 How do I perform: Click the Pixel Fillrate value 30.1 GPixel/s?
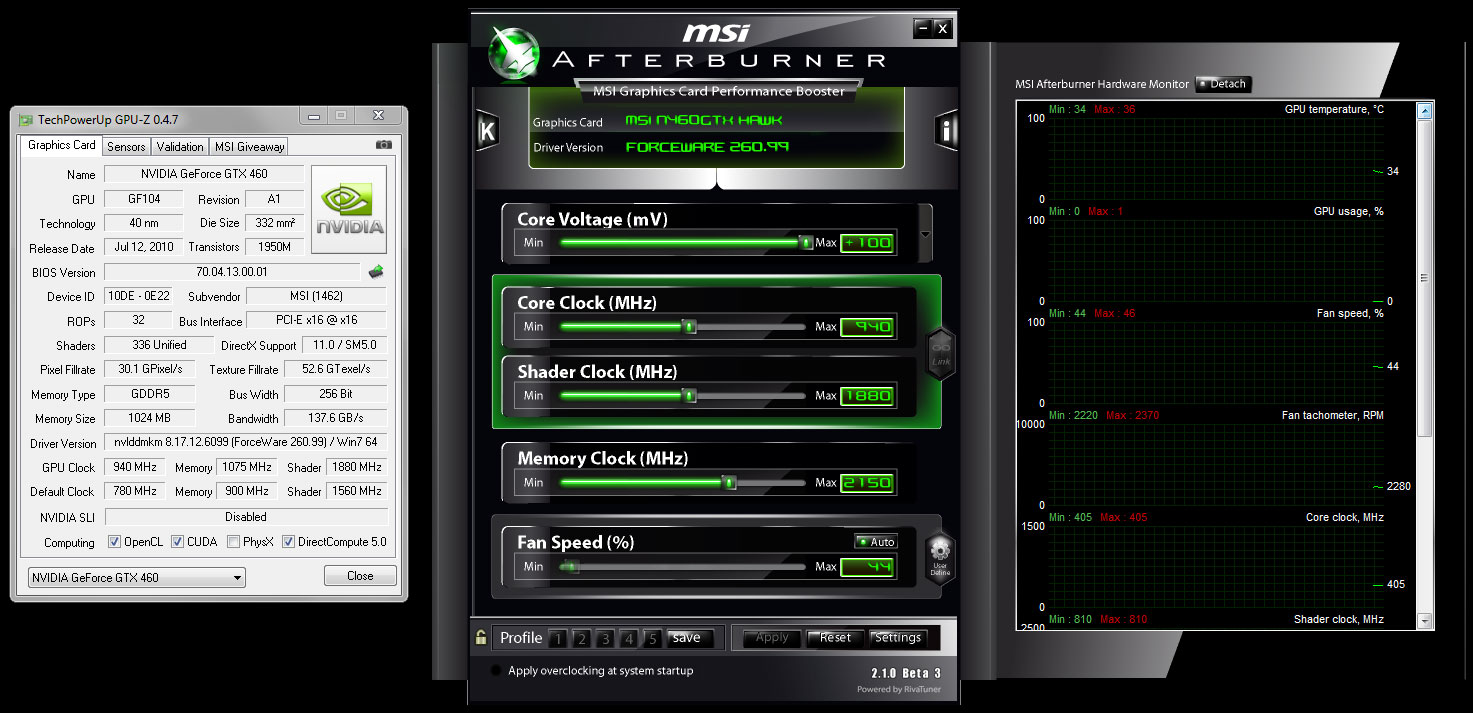[x=150, y=369]
